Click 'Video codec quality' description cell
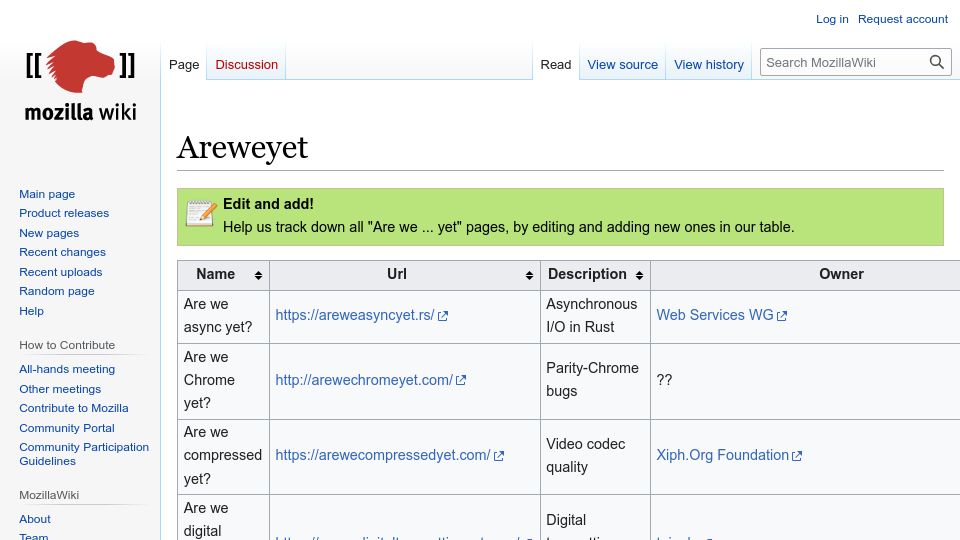The width and height of the screenshot is (960, 540). [595, 456]
